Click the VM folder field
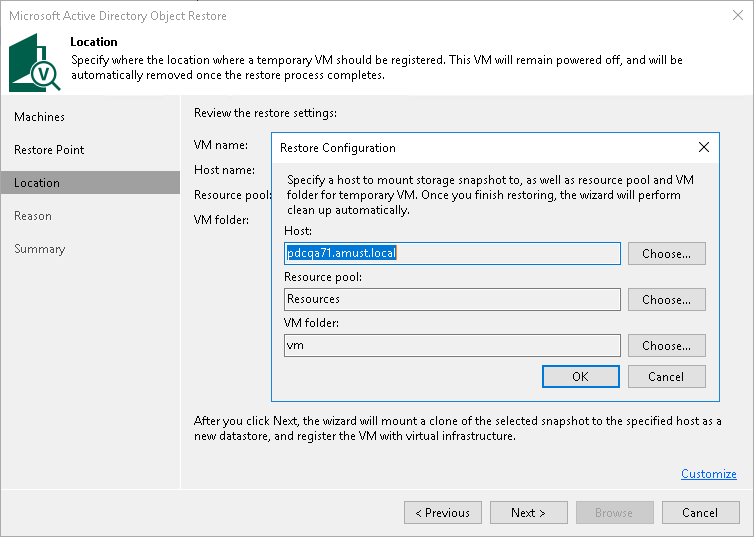This screenshot has height=537, width=754. coord(452,345)
